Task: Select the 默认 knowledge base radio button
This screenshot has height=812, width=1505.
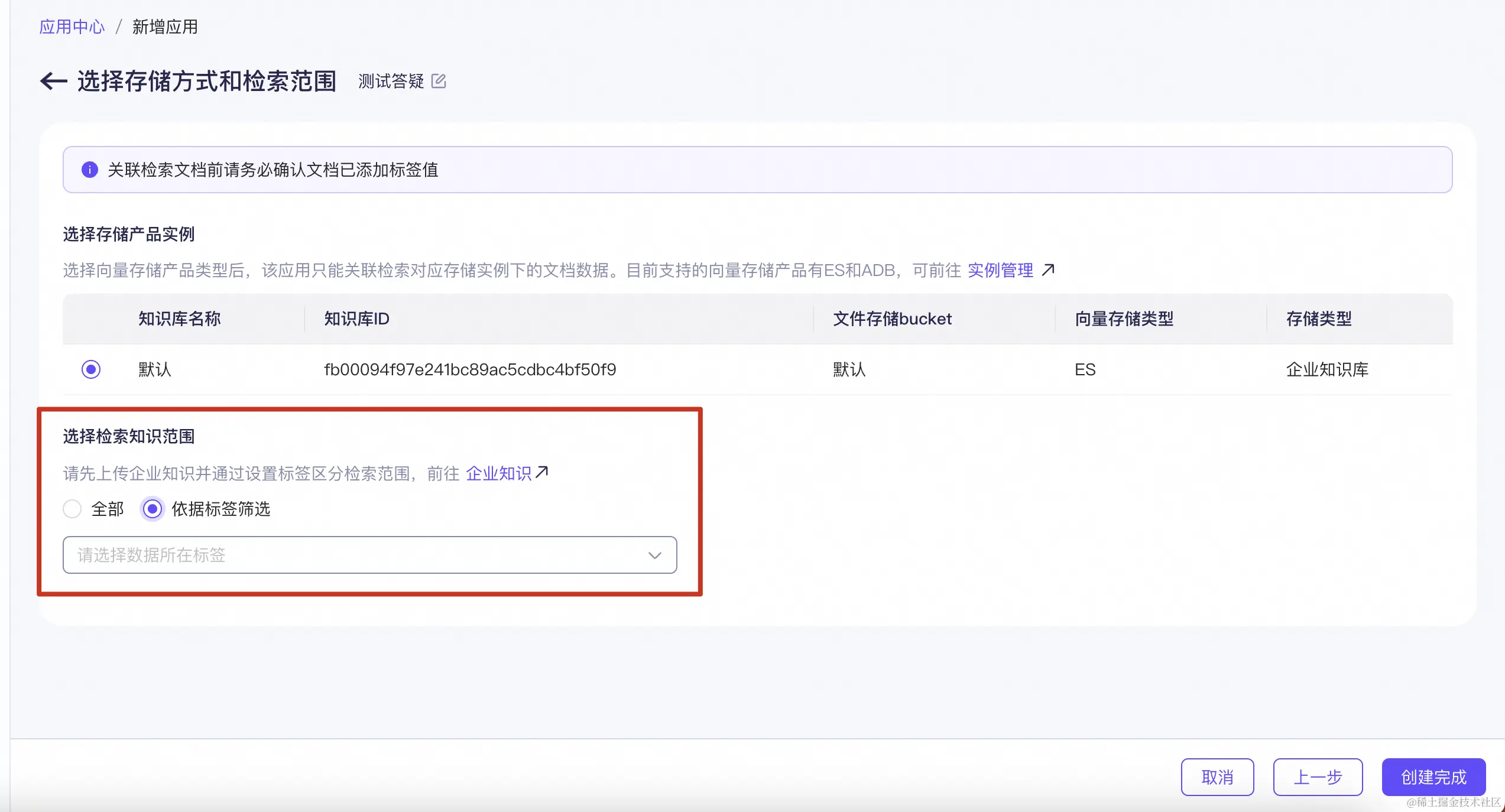Action: point(91,369)
